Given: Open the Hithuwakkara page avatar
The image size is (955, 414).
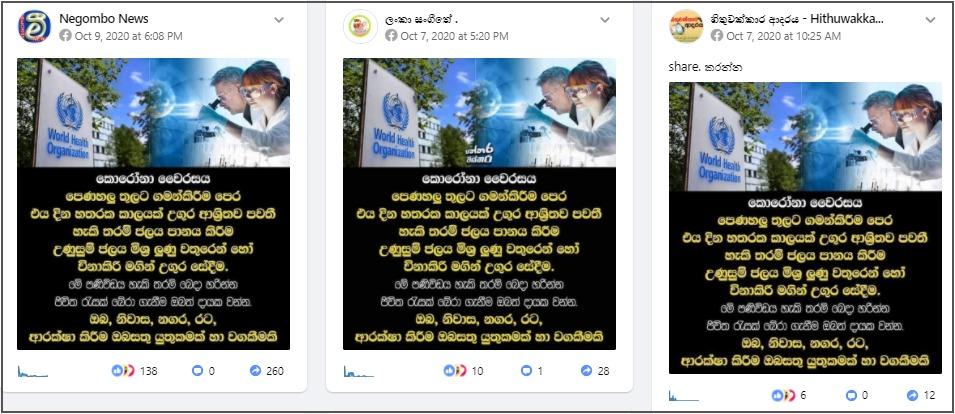Looking at the screenshot, I should pyautogui.click(x=686, y=26).
